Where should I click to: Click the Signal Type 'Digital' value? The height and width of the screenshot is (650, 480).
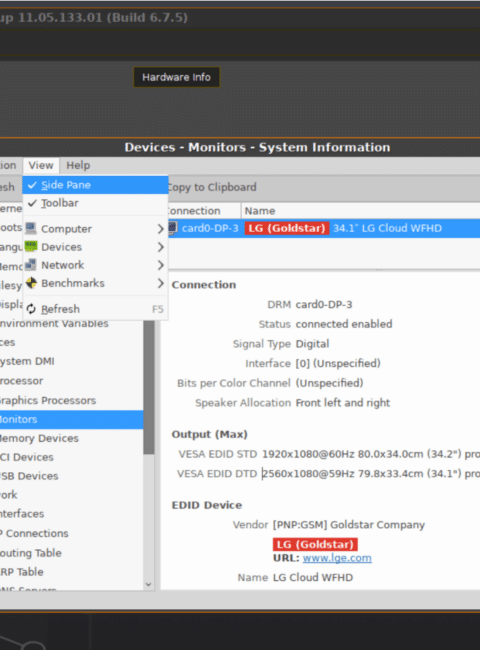[x=312, y=344]
